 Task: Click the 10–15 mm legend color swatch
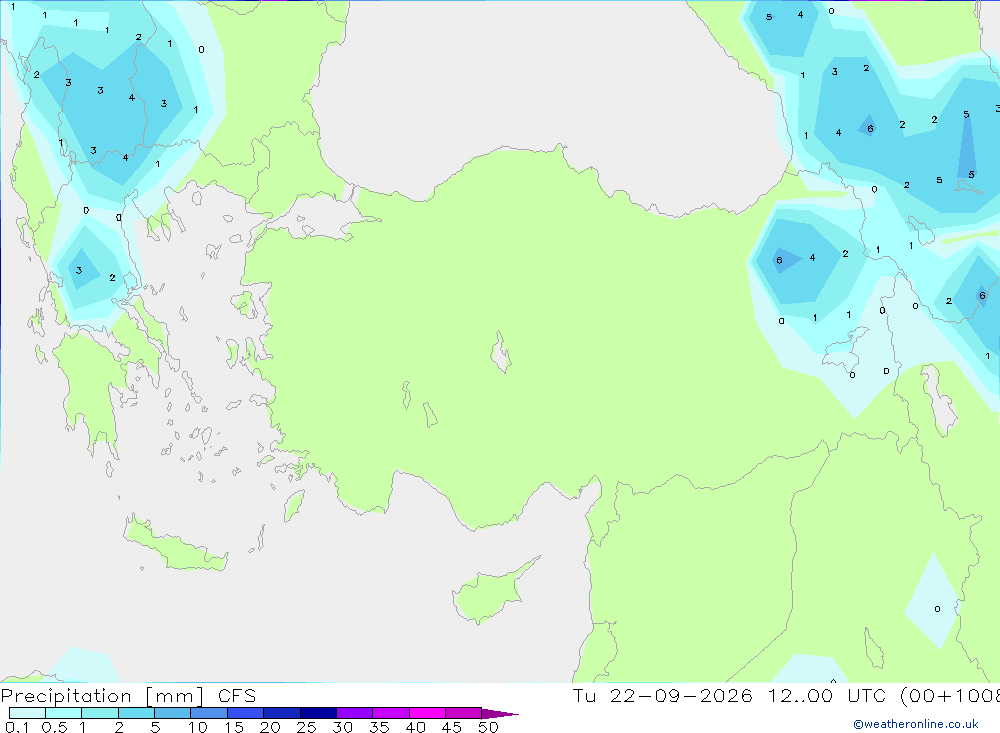(209, 713)
